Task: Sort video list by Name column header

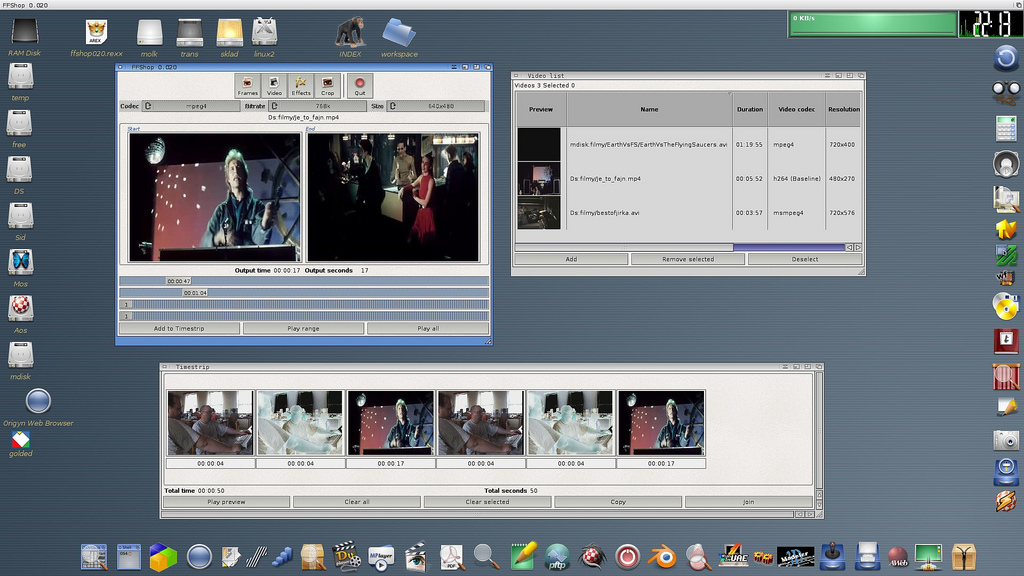Action: point(649,109)
